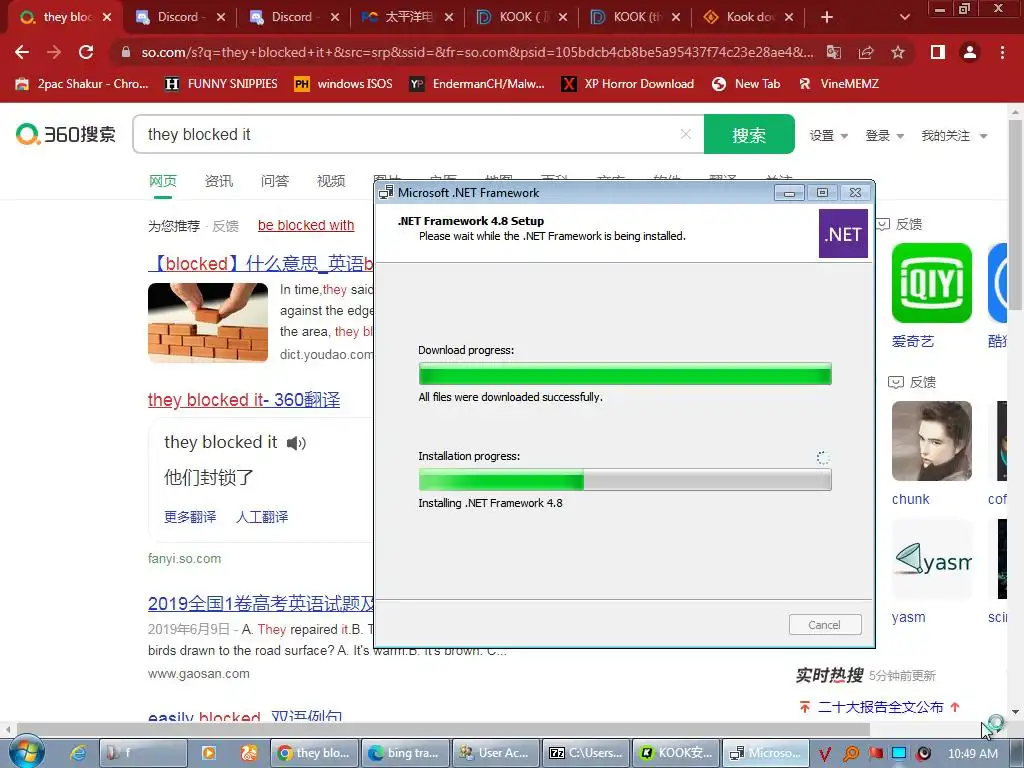This screenshot has width=1024, height=768.
Task: Open the 2019全国1卷高考英语试题 result
Action: [x=261, y=603]
